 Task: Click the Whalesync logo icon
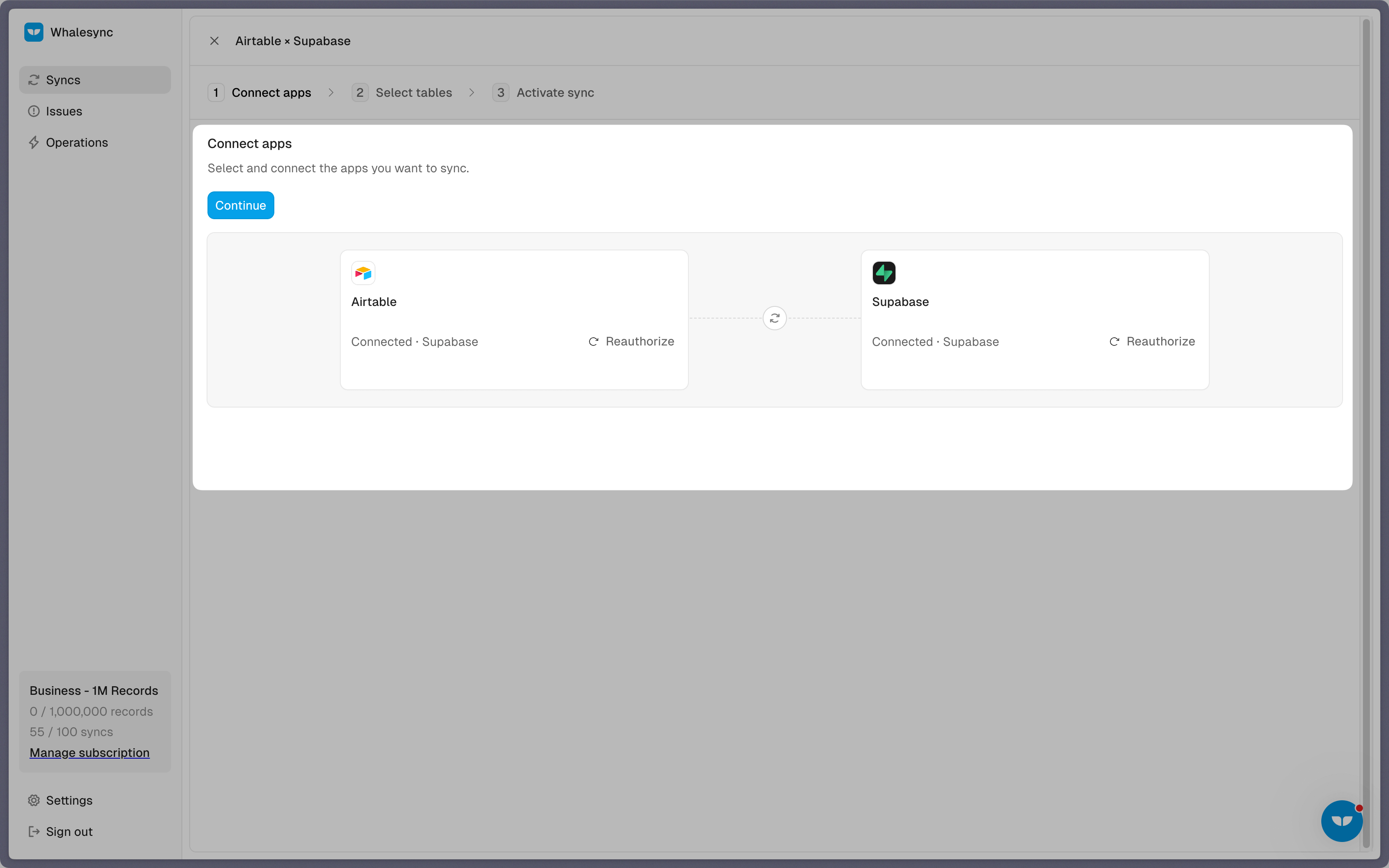34,32
